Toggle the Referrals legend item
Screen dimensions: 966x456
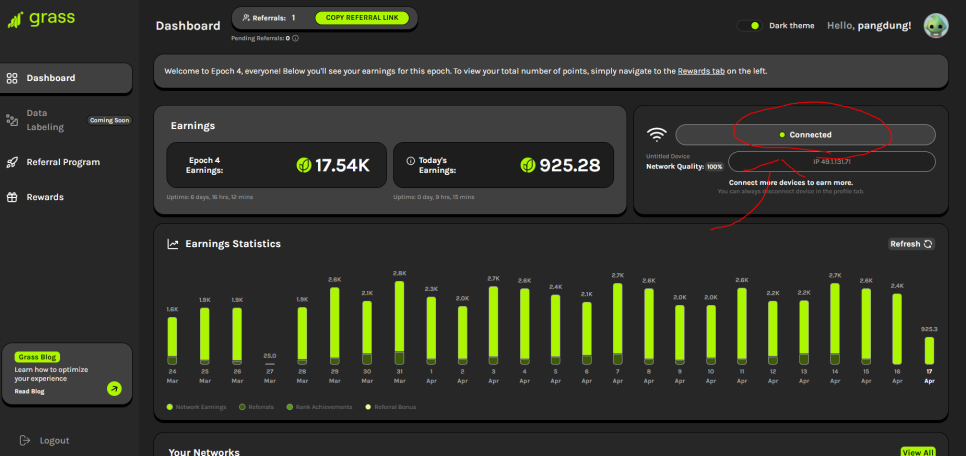click(257, 407)
